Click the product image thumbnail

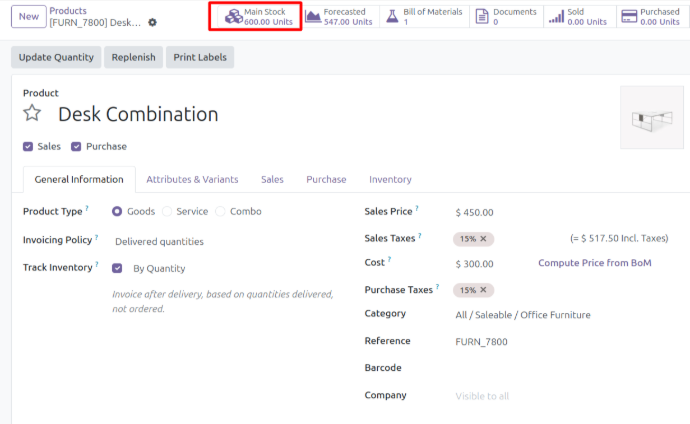(651, 119)
